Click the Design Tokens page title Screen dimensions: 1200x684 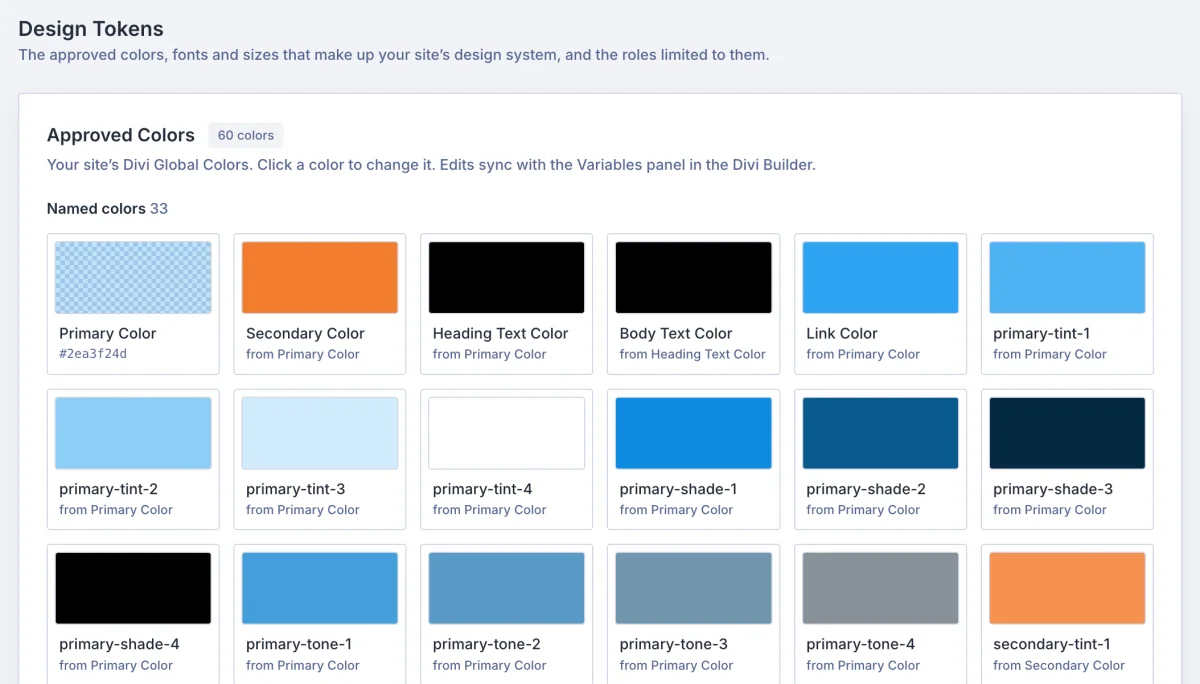pos(91,29)
